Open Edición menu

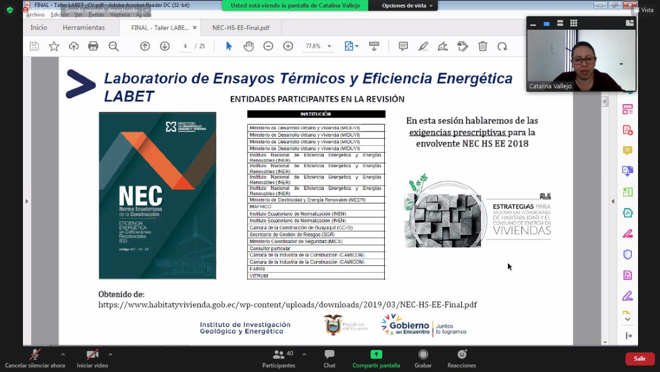(59, 14)
